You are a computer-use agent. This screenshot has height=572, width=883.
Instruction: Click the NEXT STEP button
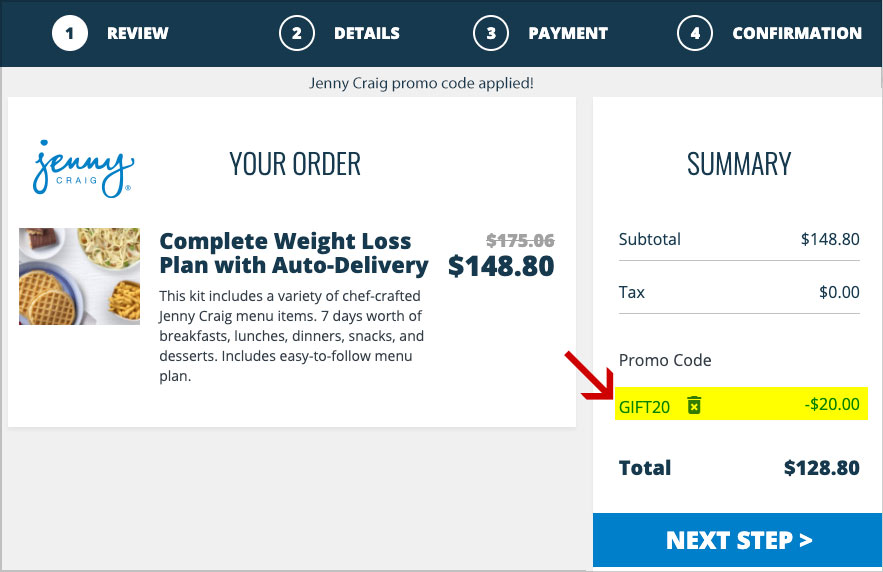pyautogui.click(x=738, y=540)
